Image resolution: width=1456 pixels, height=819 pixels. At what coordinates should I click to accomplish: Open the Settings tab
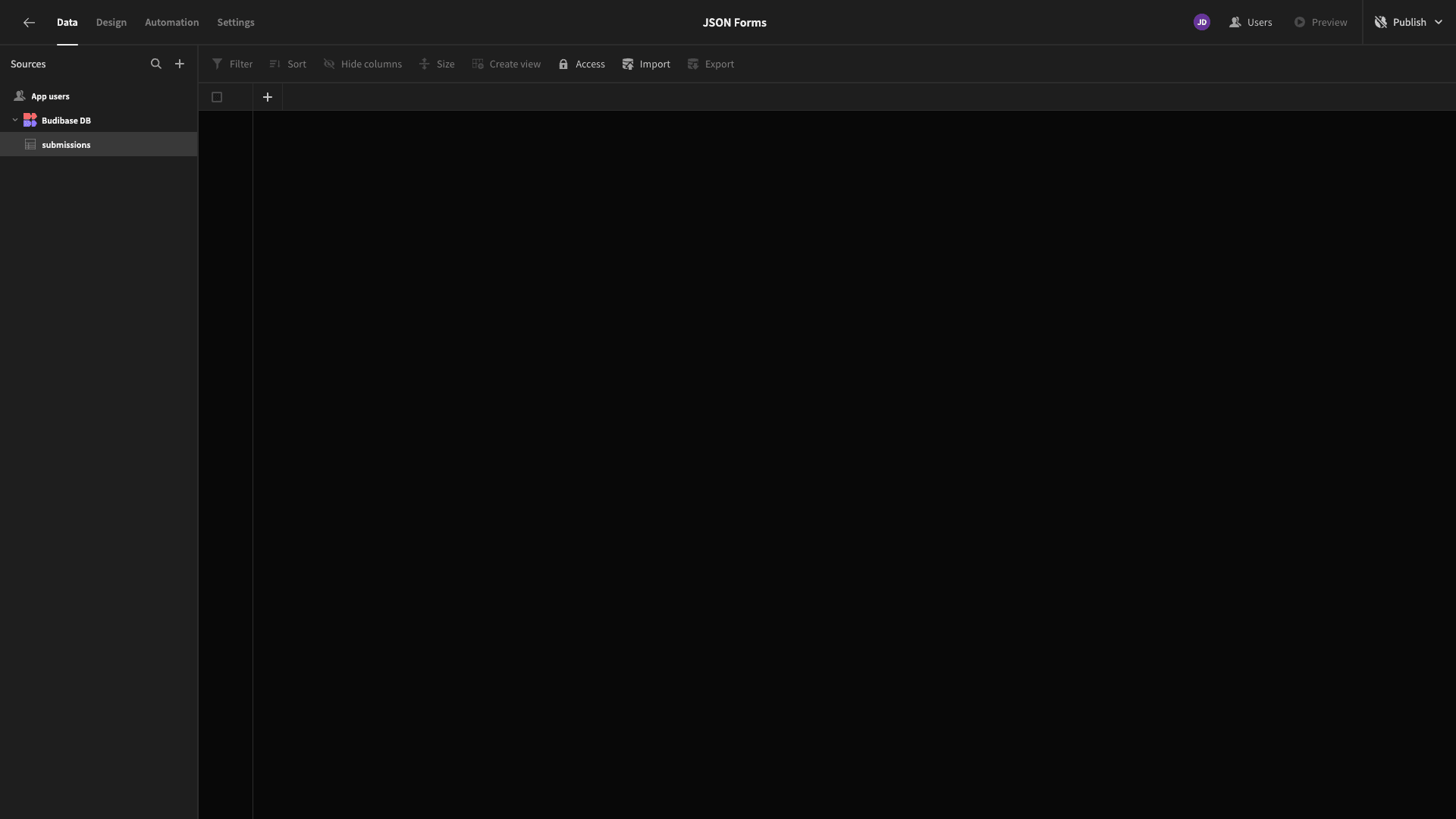coord(236,23)
